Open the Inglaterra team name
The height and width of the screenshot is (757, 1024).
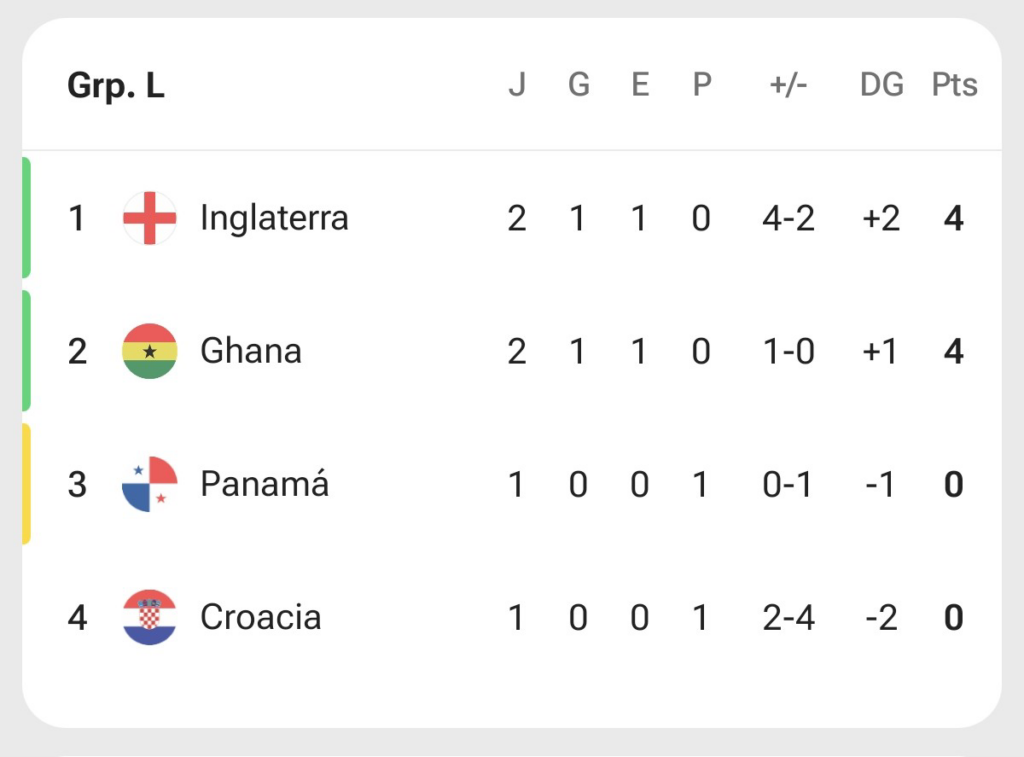point(274,218)
